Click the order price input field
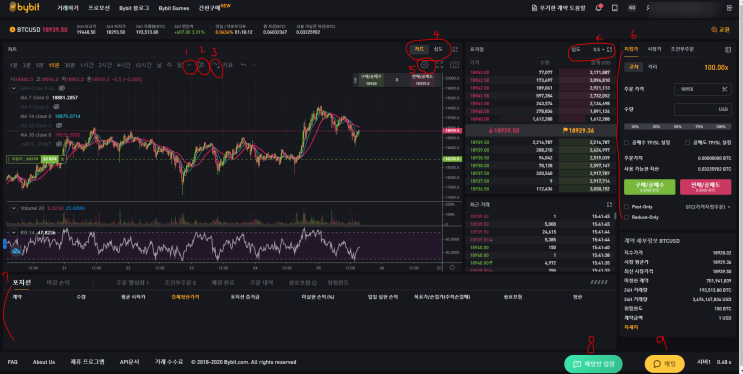 (703, 89)
